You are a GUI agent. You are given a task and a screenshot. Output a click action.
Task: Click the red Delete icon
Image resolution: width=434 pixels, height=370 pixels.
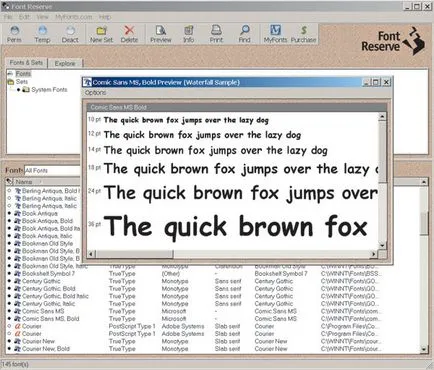(x=129, y=34)
